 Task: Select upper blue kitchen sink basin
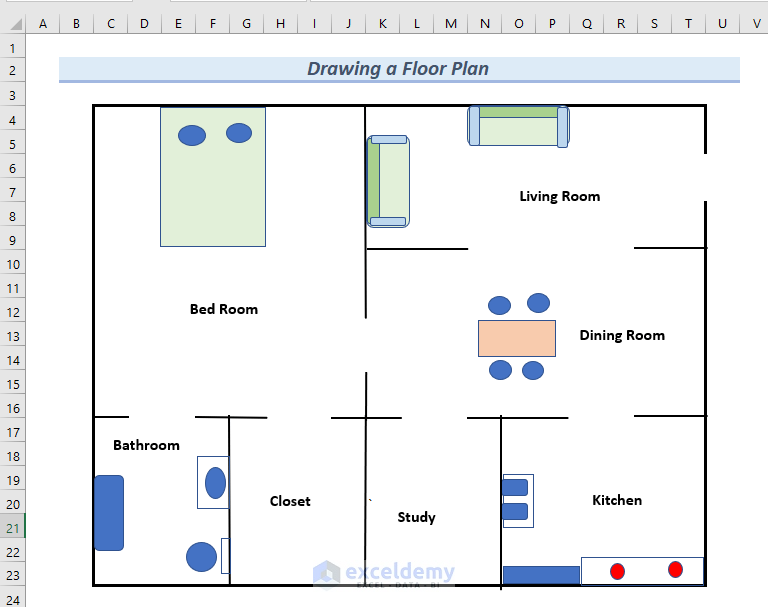click(x=515, y=487)
